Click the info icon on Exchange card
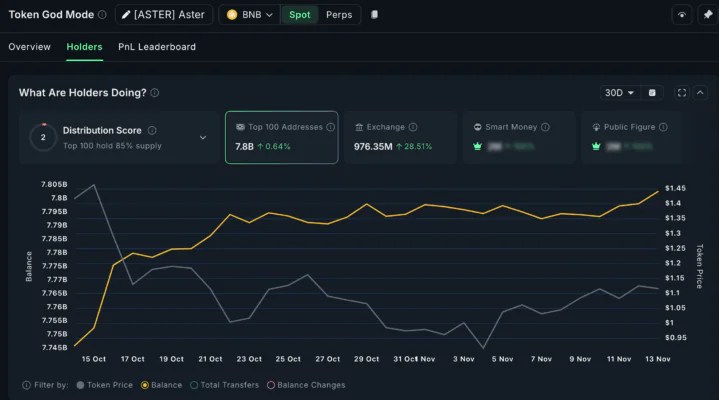This screenshot has width=719, height=400. (413, 128)
